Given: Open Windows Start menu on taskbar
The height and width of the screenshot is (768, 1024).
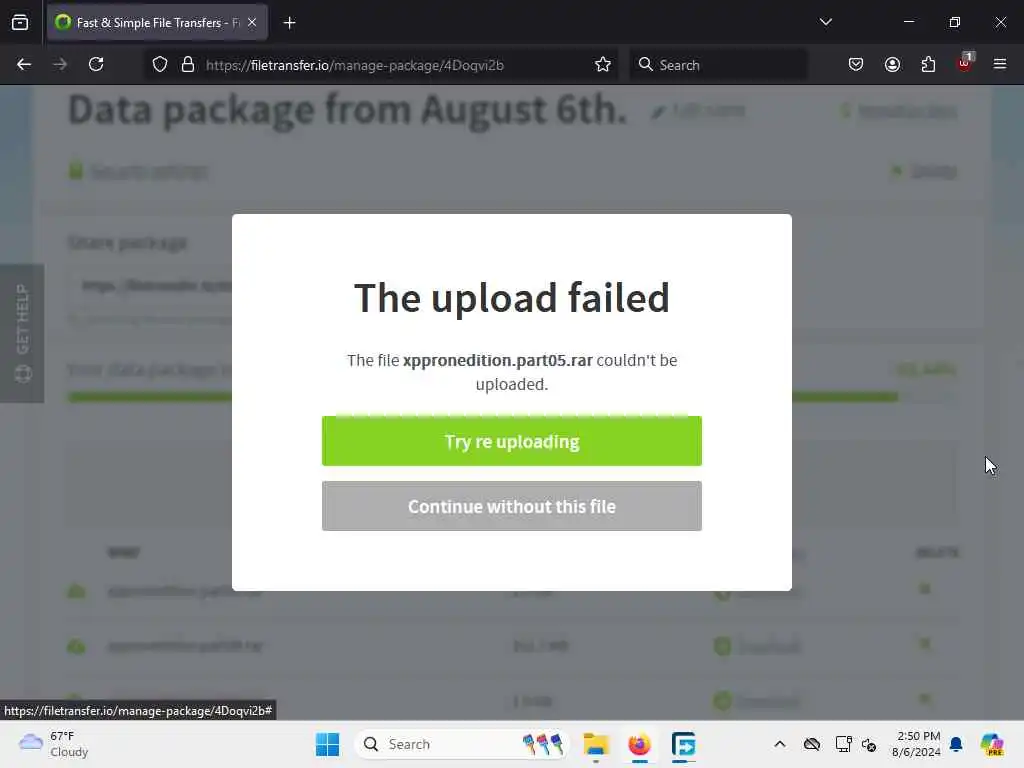Looking at the screenshot, I should click(x=327, y=744).
